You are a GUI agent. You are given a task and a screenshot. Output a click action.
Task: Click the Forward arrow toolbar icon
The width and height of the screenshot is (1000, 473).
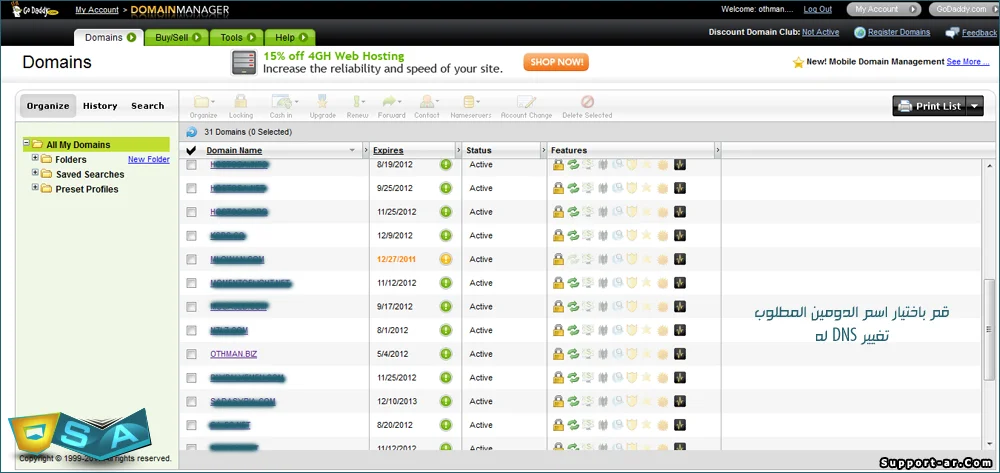coord(391,102)
